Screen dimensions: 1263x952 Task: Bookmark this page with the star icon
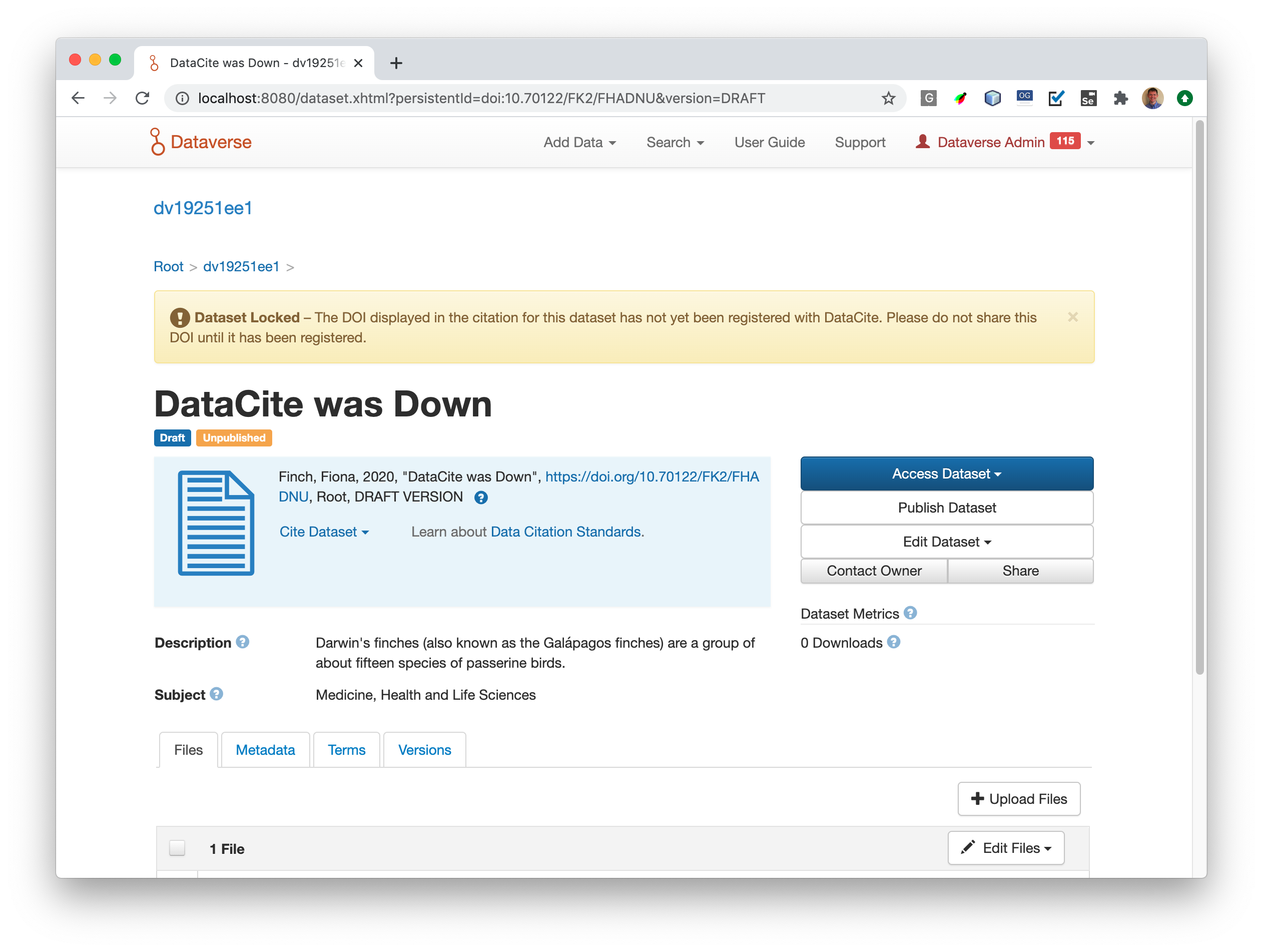(888, 98)
